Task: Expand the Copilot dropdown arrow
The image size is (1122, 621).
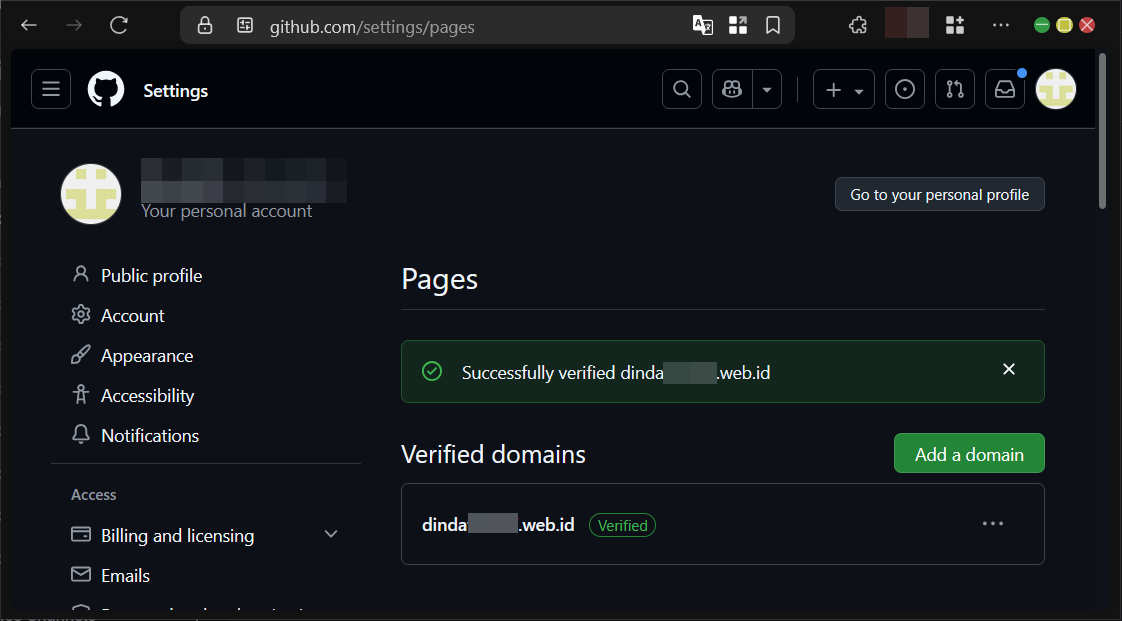Action: (x=766, y=89)
